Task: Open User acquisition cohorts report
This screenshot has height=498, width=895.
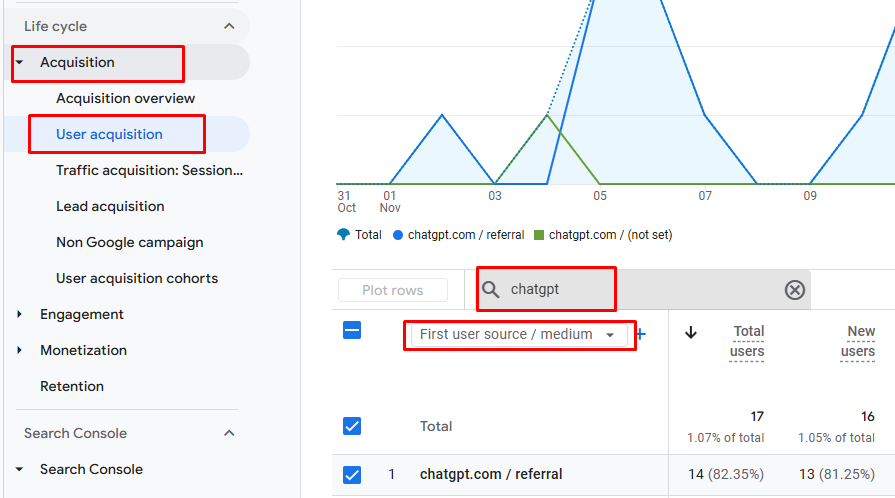Action: coord(137,278)
